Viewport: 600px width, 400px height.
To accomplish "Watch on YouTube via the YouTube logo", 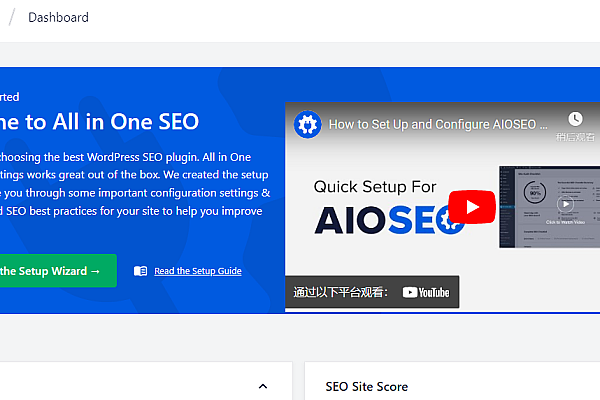I will [x=426, y=292].
